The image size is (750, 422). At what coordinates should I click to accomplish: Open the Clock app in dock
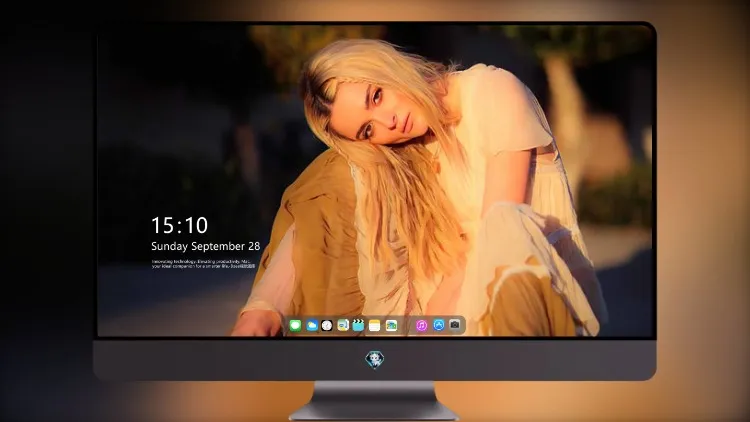[327, 326]
